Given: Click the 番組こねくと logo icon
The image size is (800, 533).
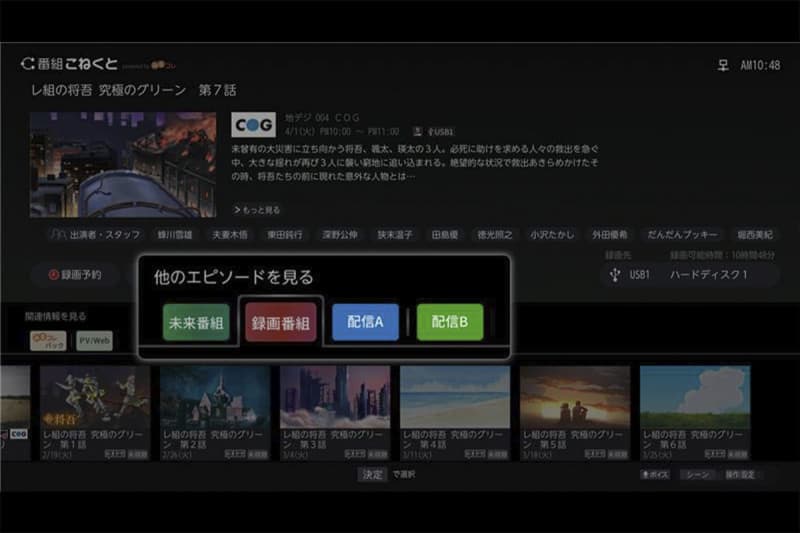Looking at the screenshot, I should 28,64.
